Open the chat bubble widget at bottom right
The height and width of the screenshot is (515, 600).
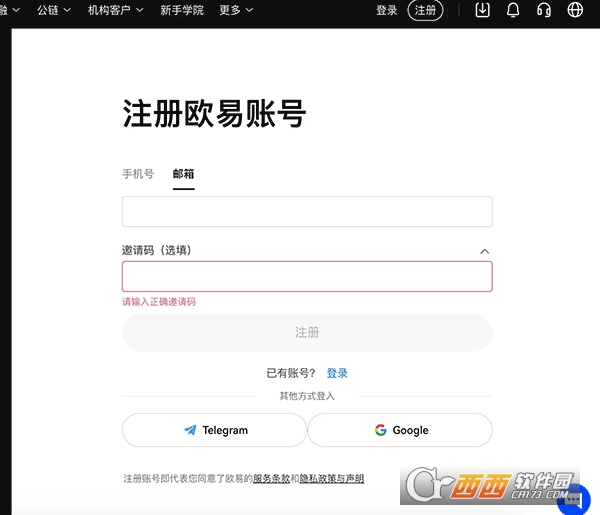pos(574,497)
